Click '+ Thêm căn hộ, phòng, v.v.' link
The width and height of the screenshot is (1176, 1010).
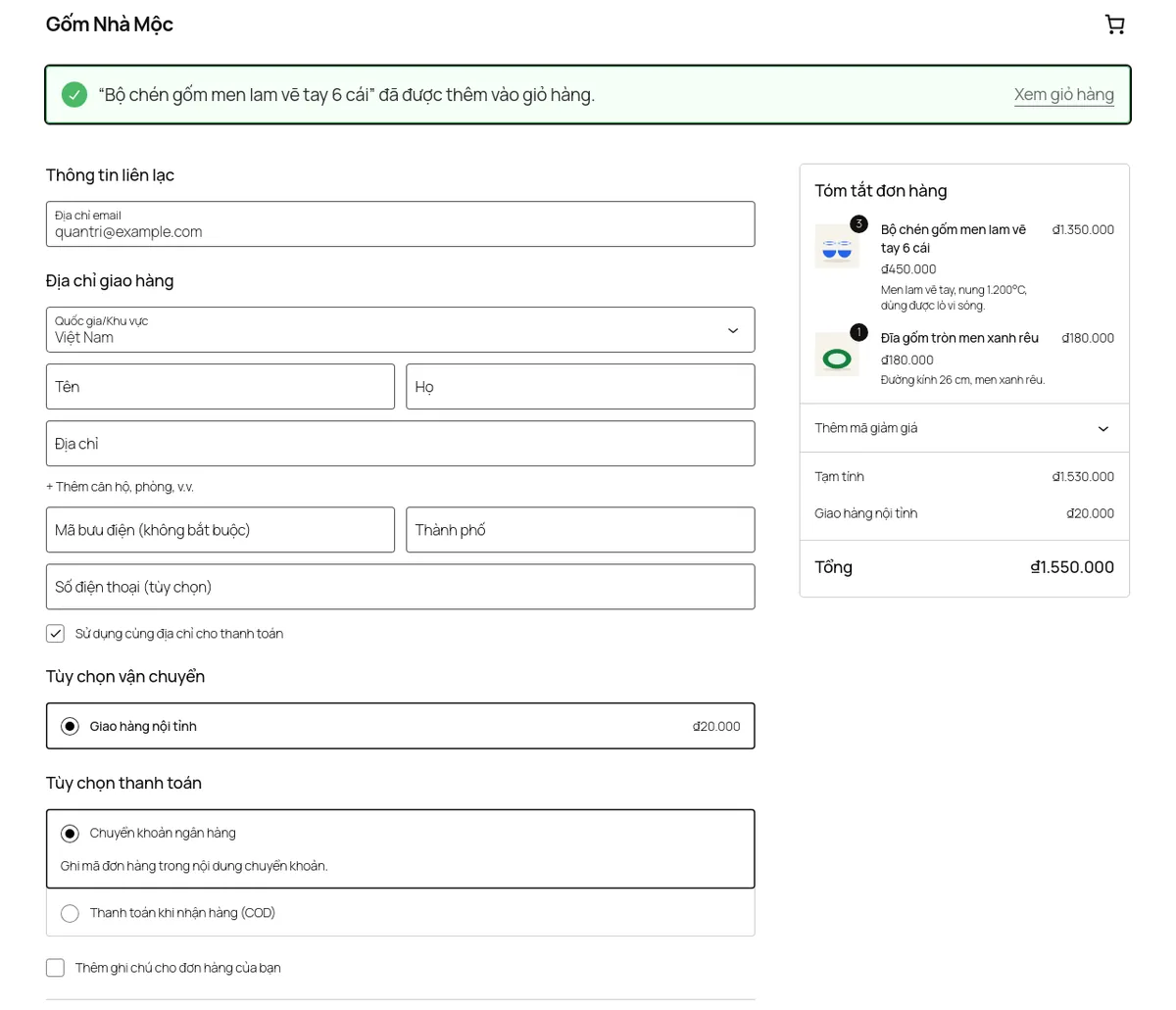pyautogui.click(x=120, y=487)
